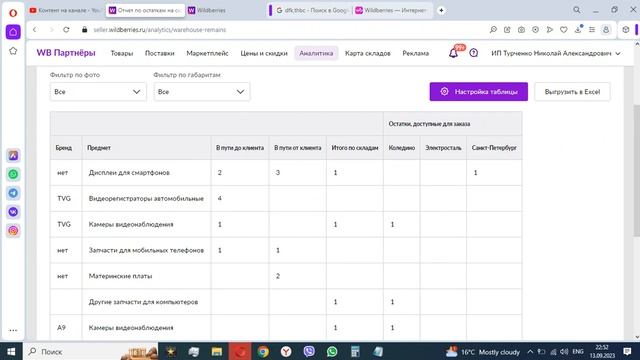Image resolution: width=640 pixels, height=360 pixels.
Task: Open the 'Цены и скидки' menu
Action: click(264, 53)
